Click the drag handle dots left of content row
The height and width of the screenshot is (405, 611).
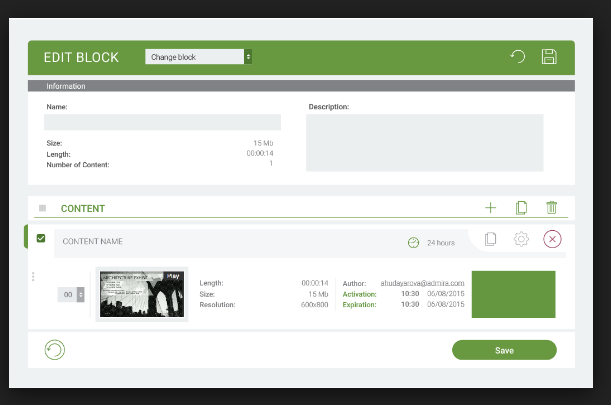[x=33, y=277]
